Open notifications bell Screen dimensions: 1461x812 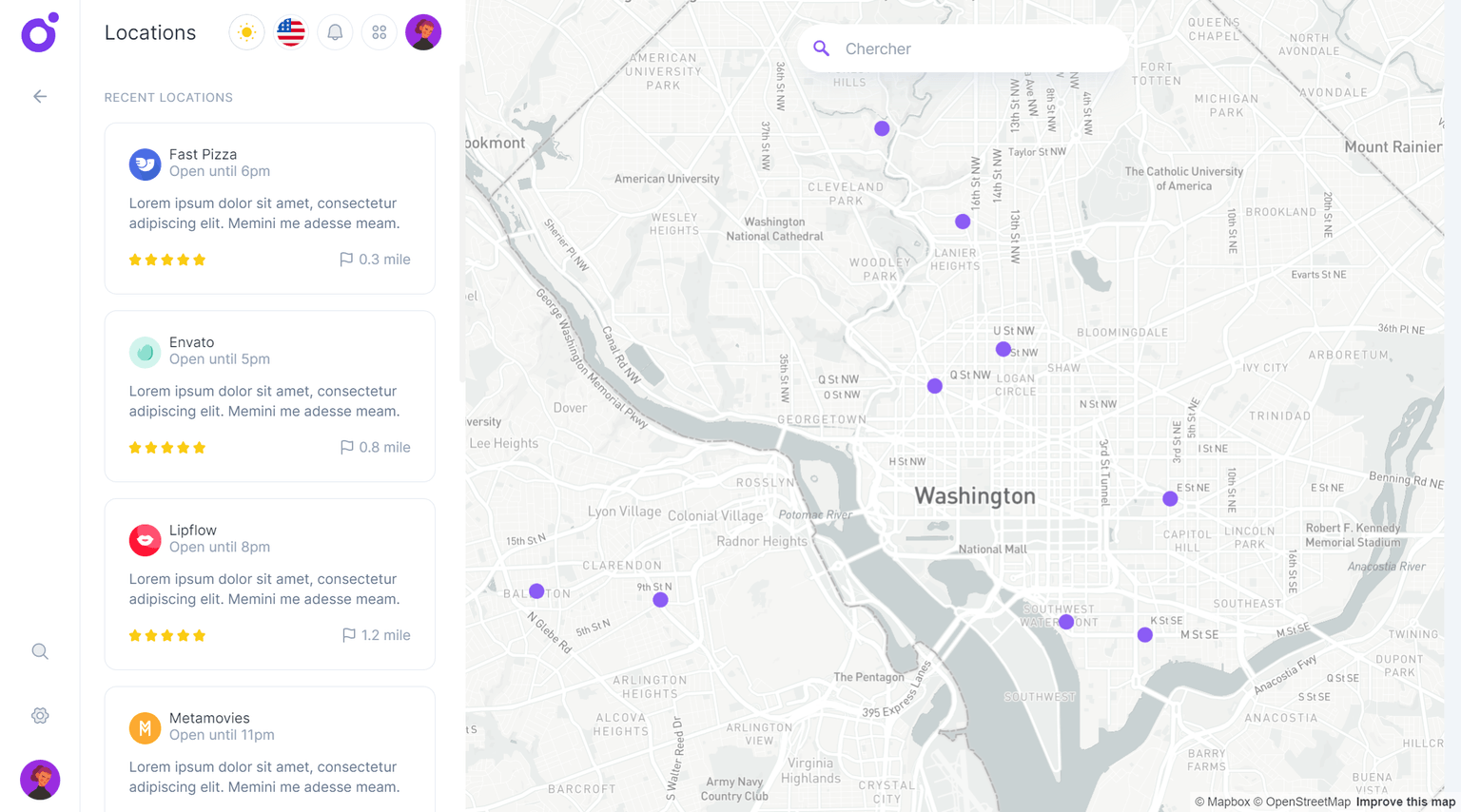pos(335,32)
